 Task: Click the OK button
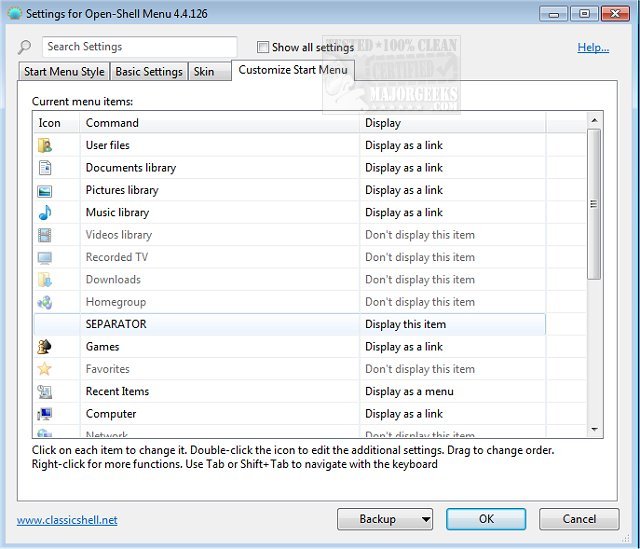[486, 519]
